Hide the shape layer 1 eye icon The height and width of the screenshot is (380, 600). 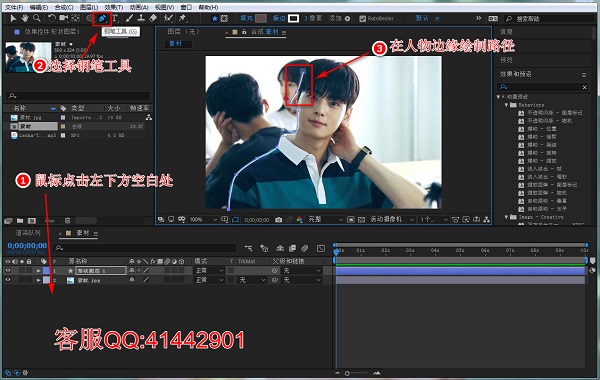[8, 271]
